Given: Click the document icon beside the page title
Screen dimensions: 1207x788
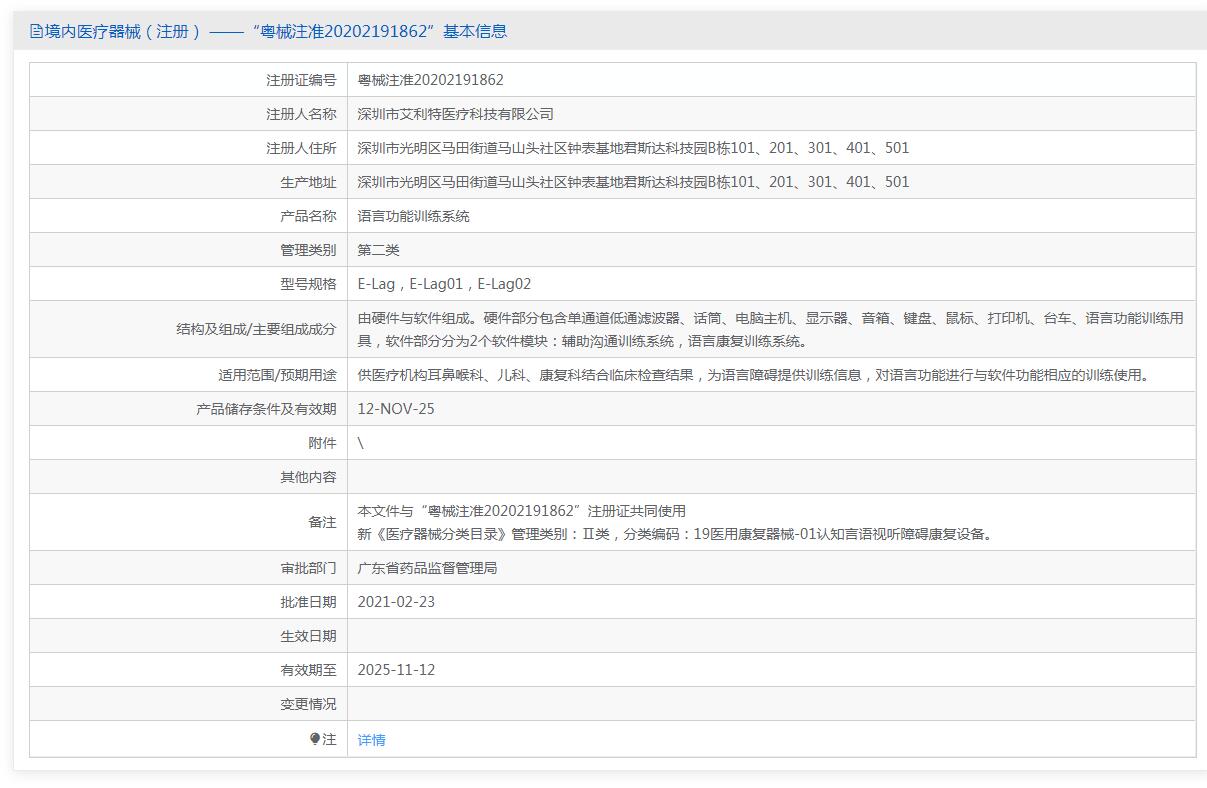Looking at the screenshot, I should (36, 31).
